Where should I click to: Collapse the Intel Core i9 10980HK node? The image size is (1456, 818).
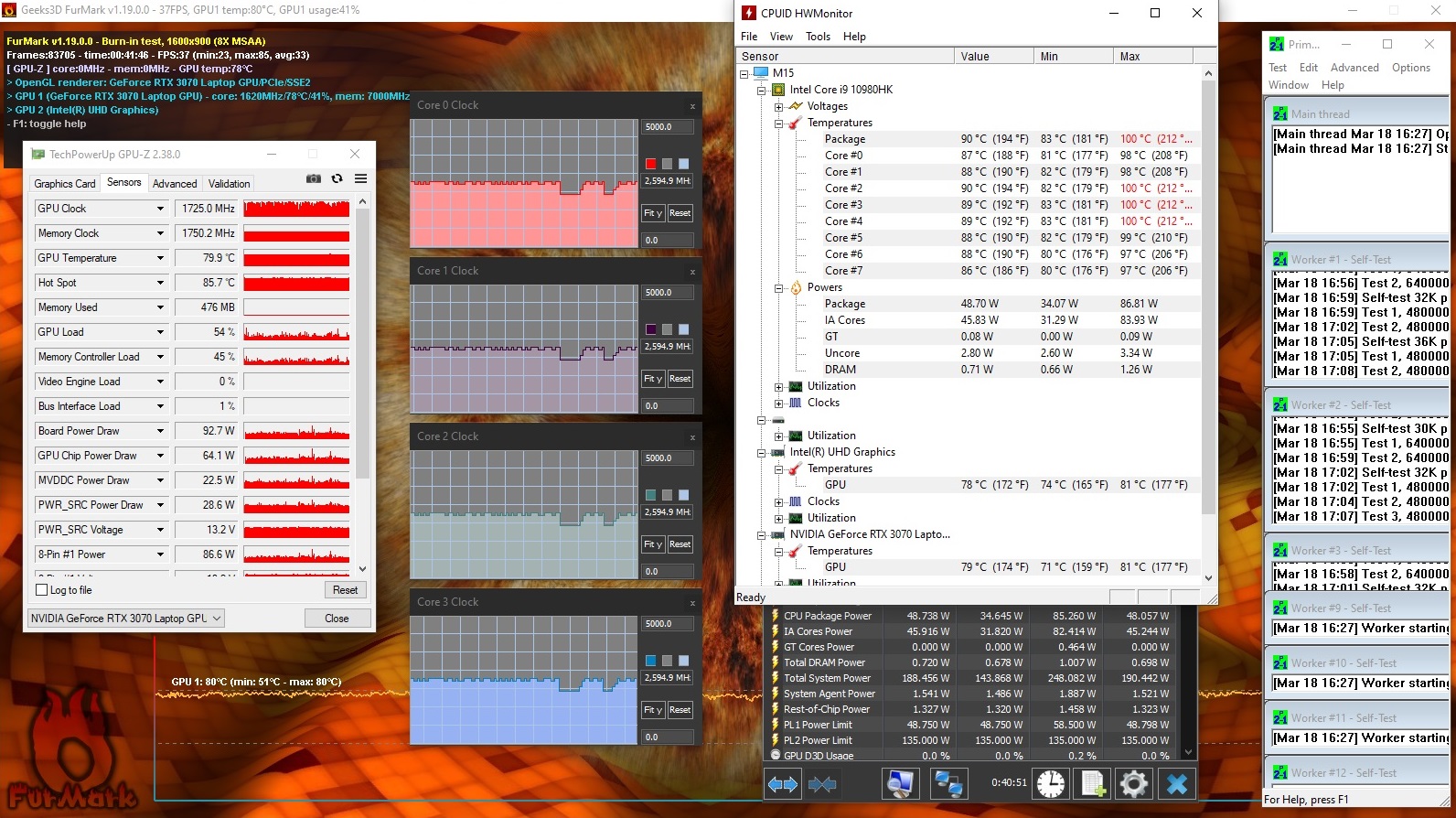761,90
